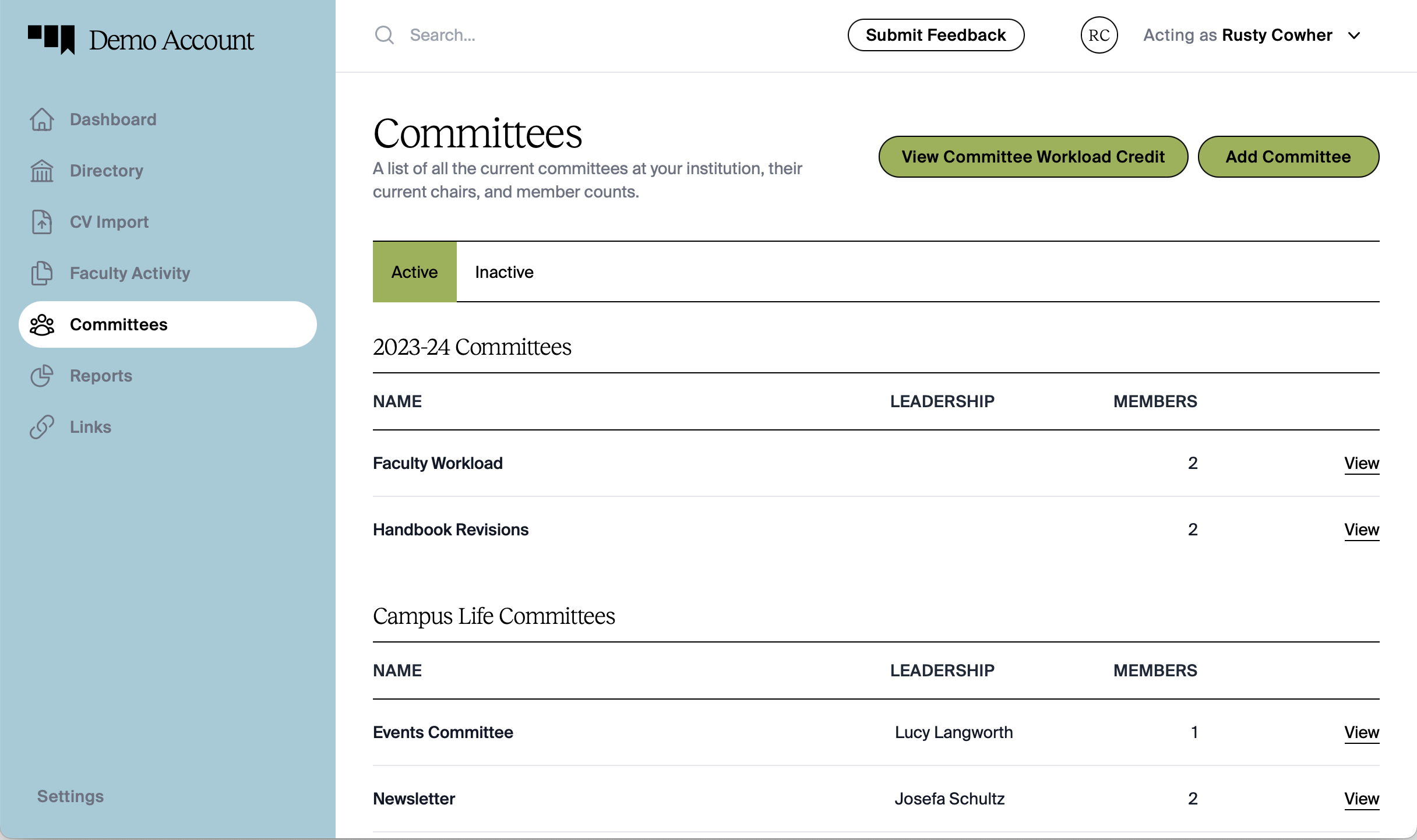View the Handbook Revisions committee
The image size is (1417, 840).
[x=1362, y=530]
